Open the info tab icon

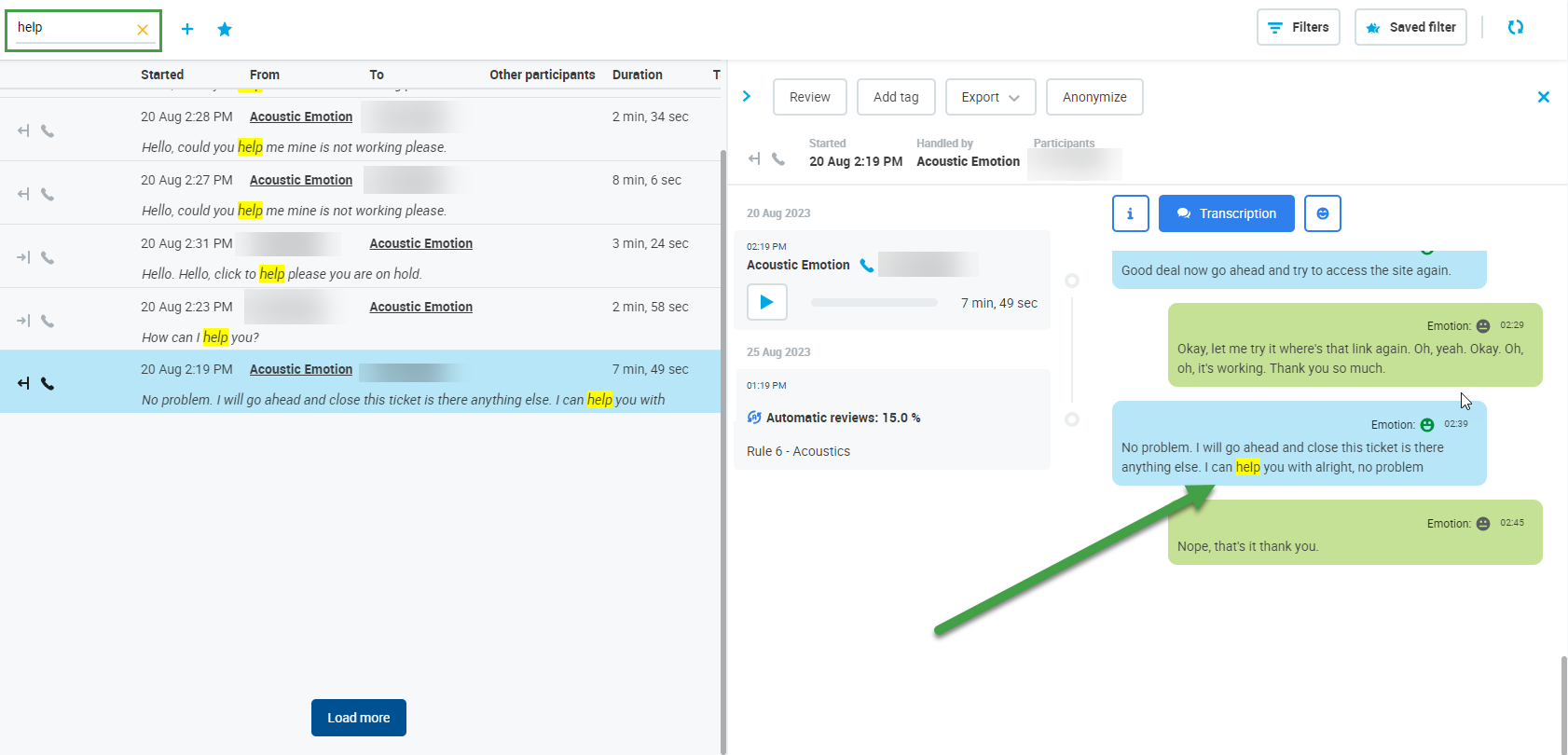coord(1130,213)
